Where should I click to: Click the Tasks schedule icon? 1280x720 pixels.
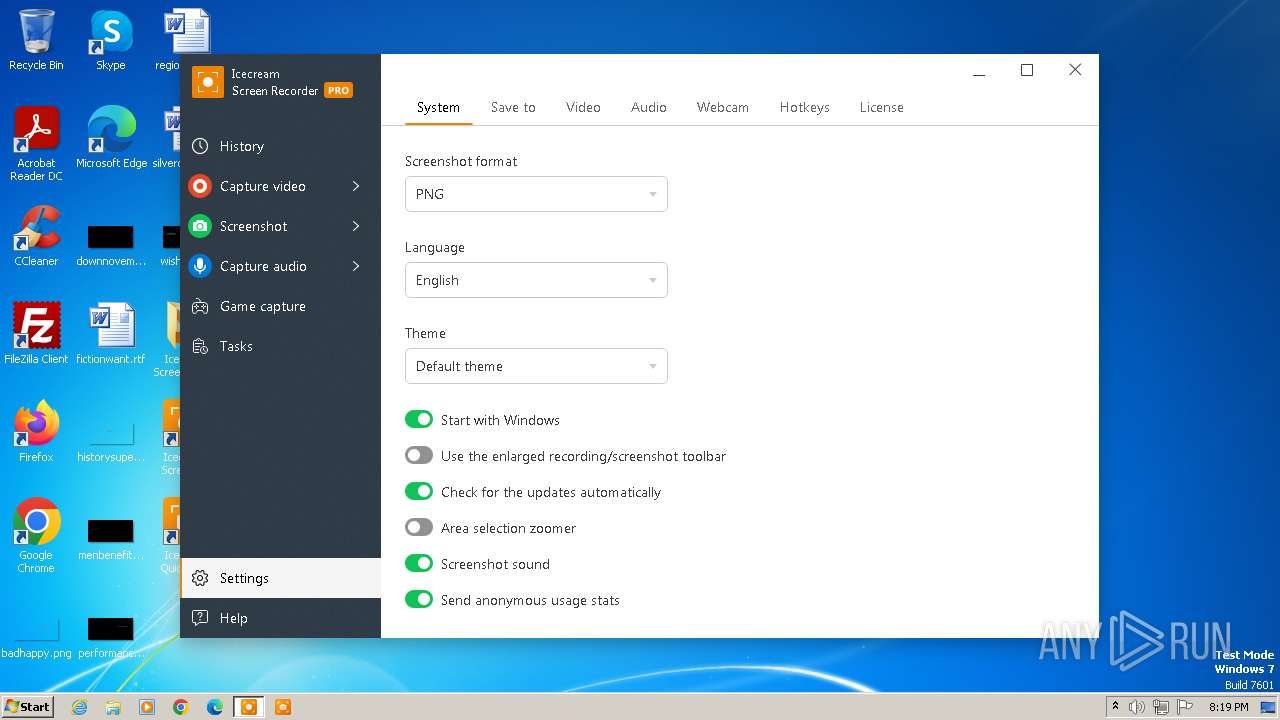200,346
